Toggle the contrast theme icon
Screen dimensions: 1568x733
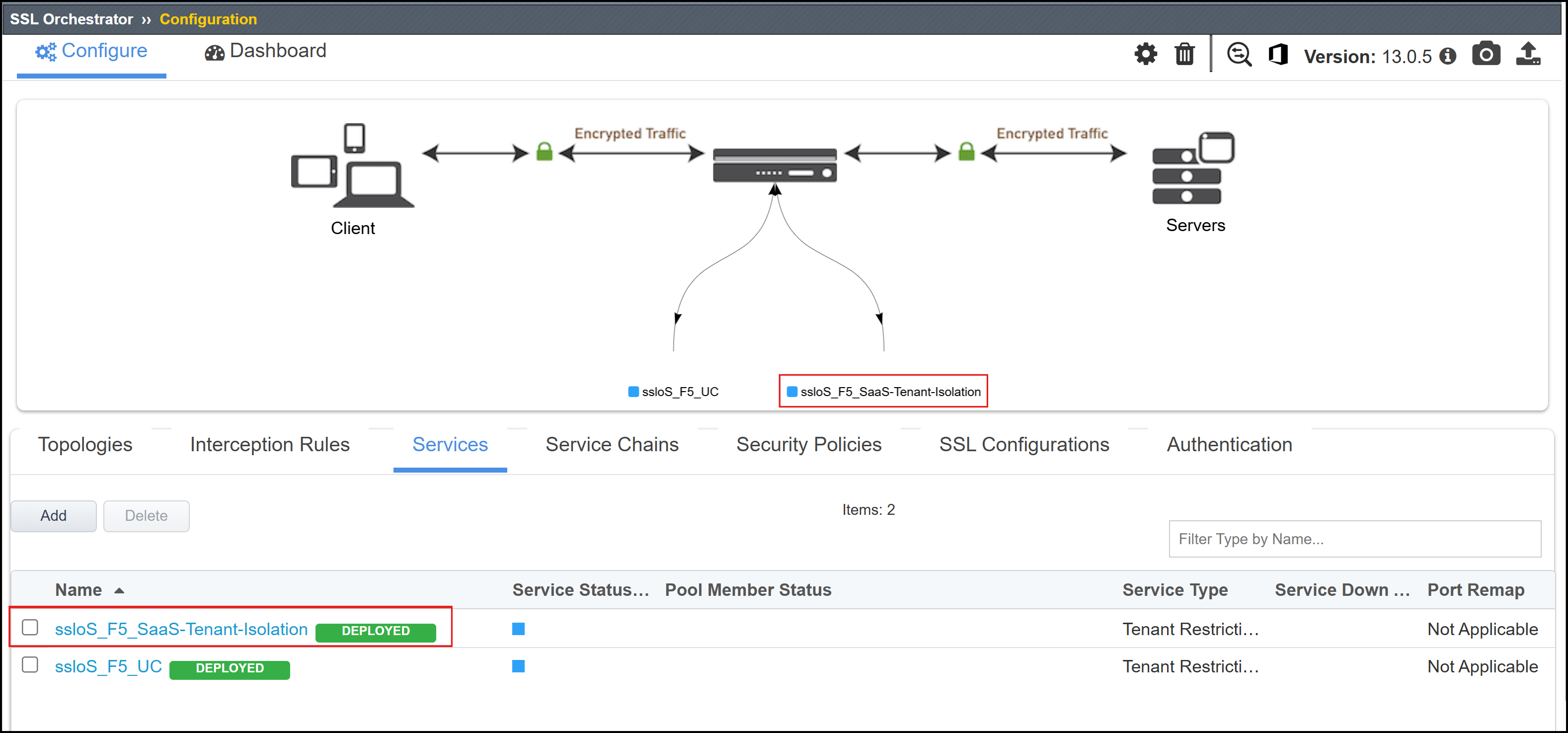point(1278,54)
